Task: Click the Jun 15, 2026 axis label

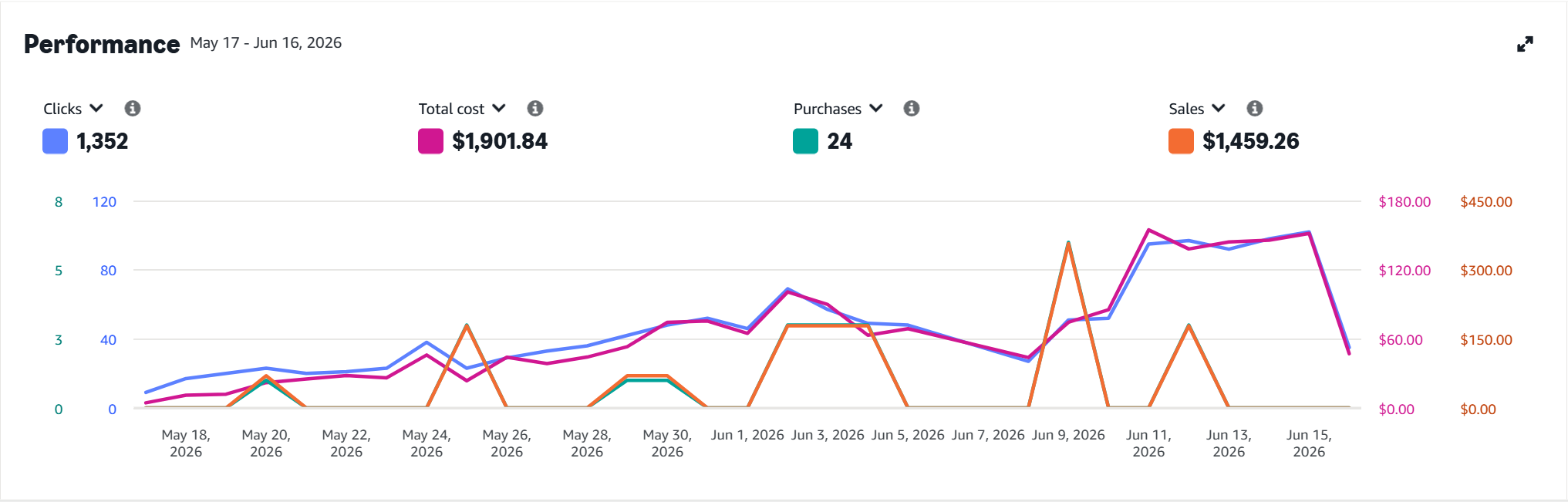Action: 1309,443
